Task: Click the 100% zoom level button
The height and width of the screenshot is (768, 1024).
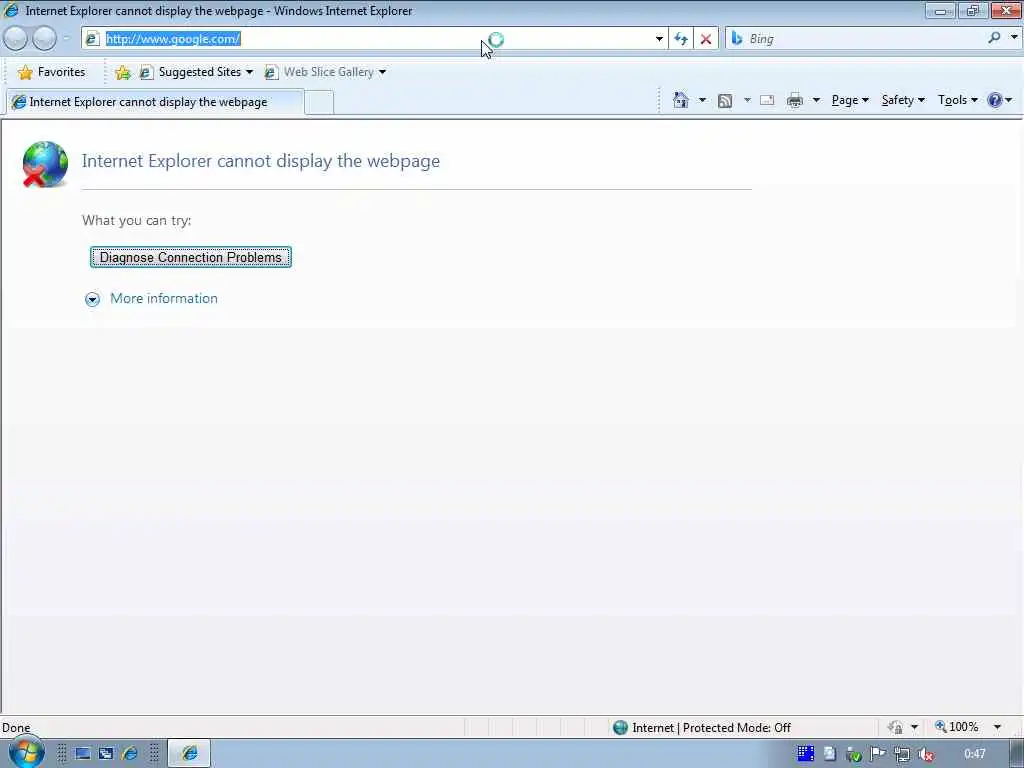Action: [x=957, y=727]
